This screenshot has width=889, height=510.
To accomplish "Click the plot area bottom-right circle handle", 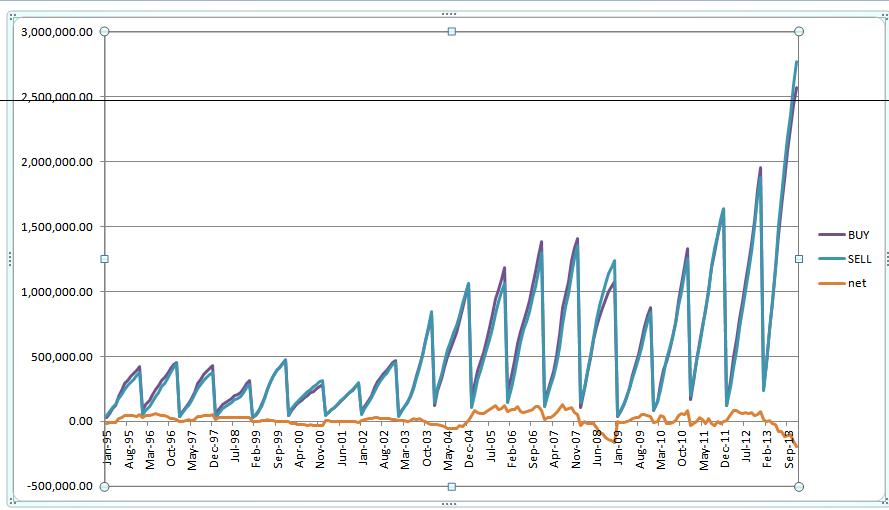I will pyautogui.click(x=799, y=486).
